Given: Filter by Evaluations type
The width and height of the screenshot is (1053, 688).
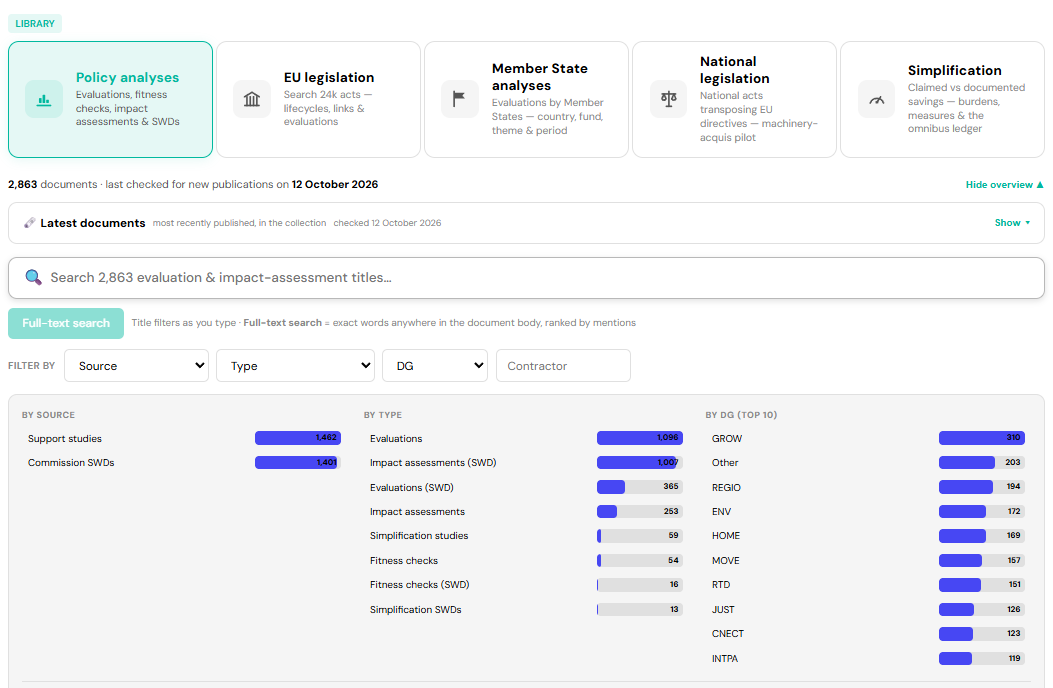Looking at the screenshot, I should 524,438.
